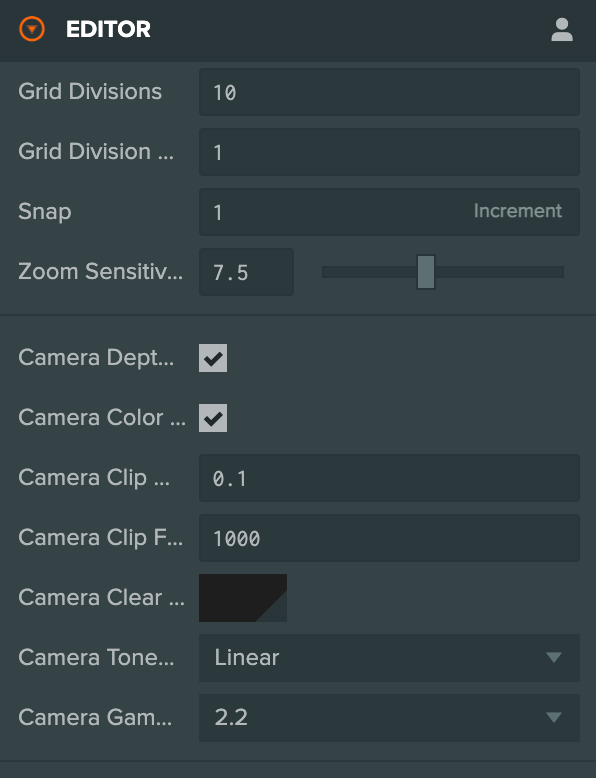Click the Camera Clear color swatch
596x778 pixels.
point(243,597)
